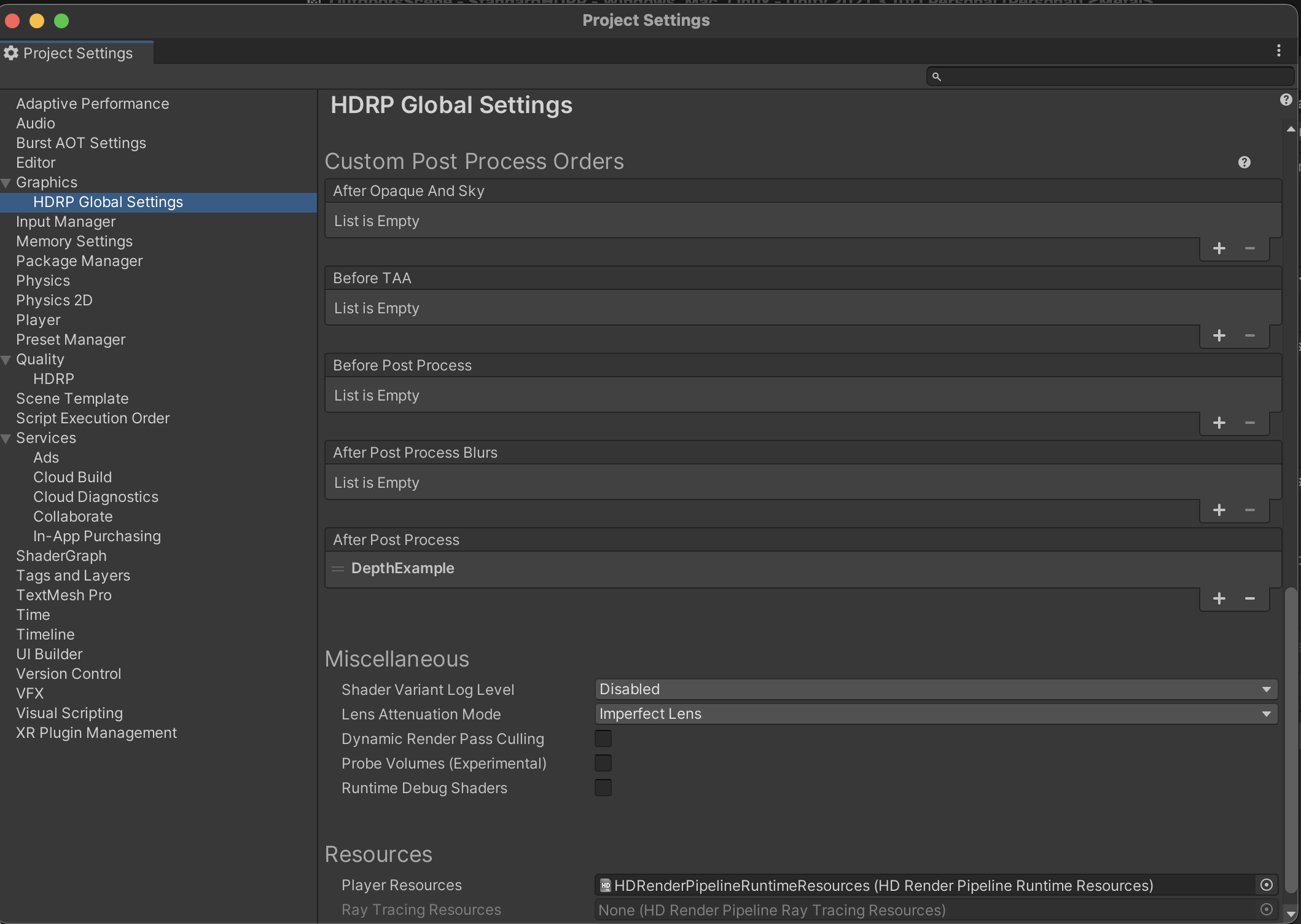Open Custom Post Process Orders help icon
This screenshot has height=924, width=1301.
pos(1244,163)
